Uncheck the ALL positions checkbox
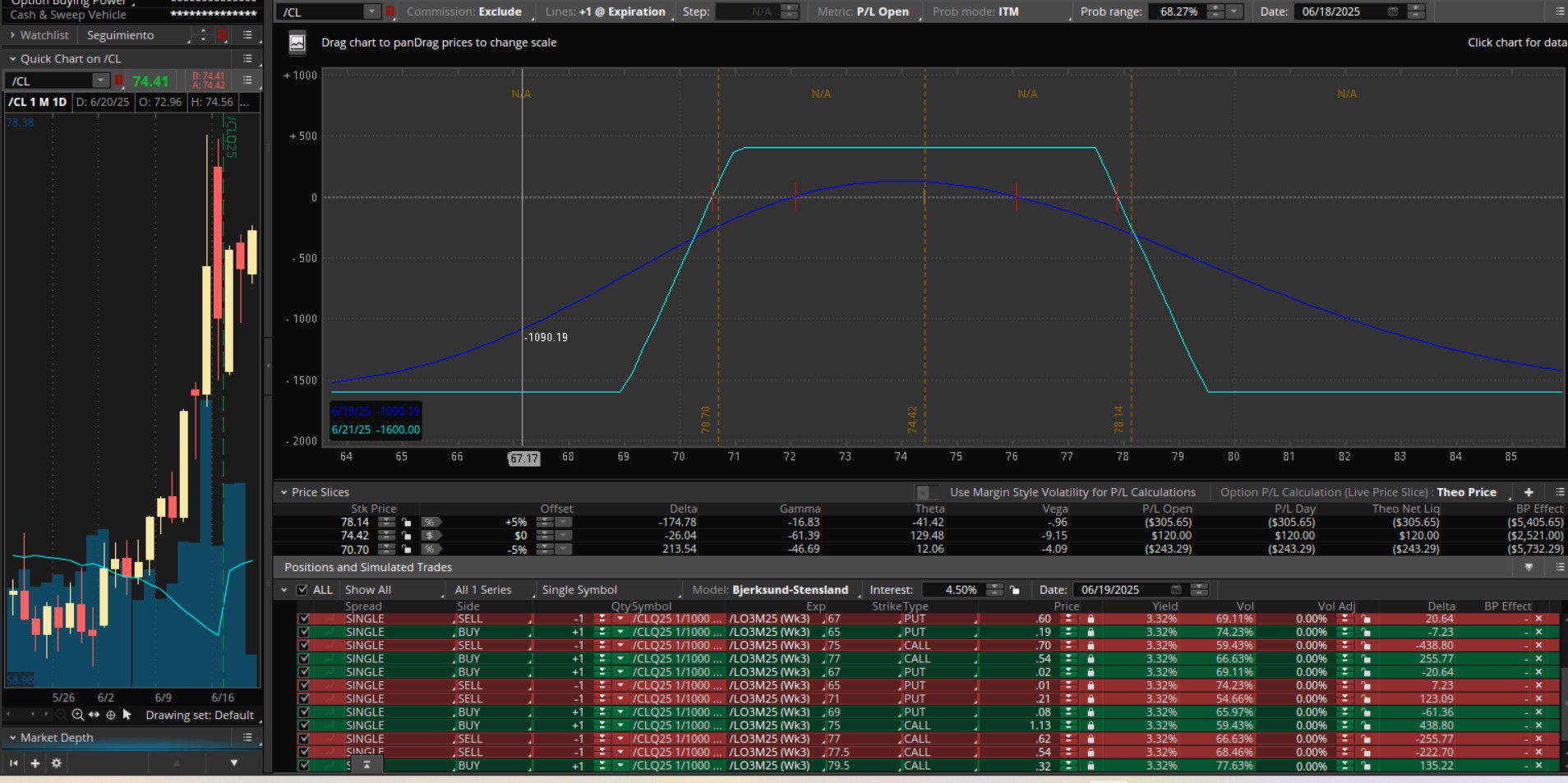The width and height of the screenshot is (1568, 783). [302, 590]
